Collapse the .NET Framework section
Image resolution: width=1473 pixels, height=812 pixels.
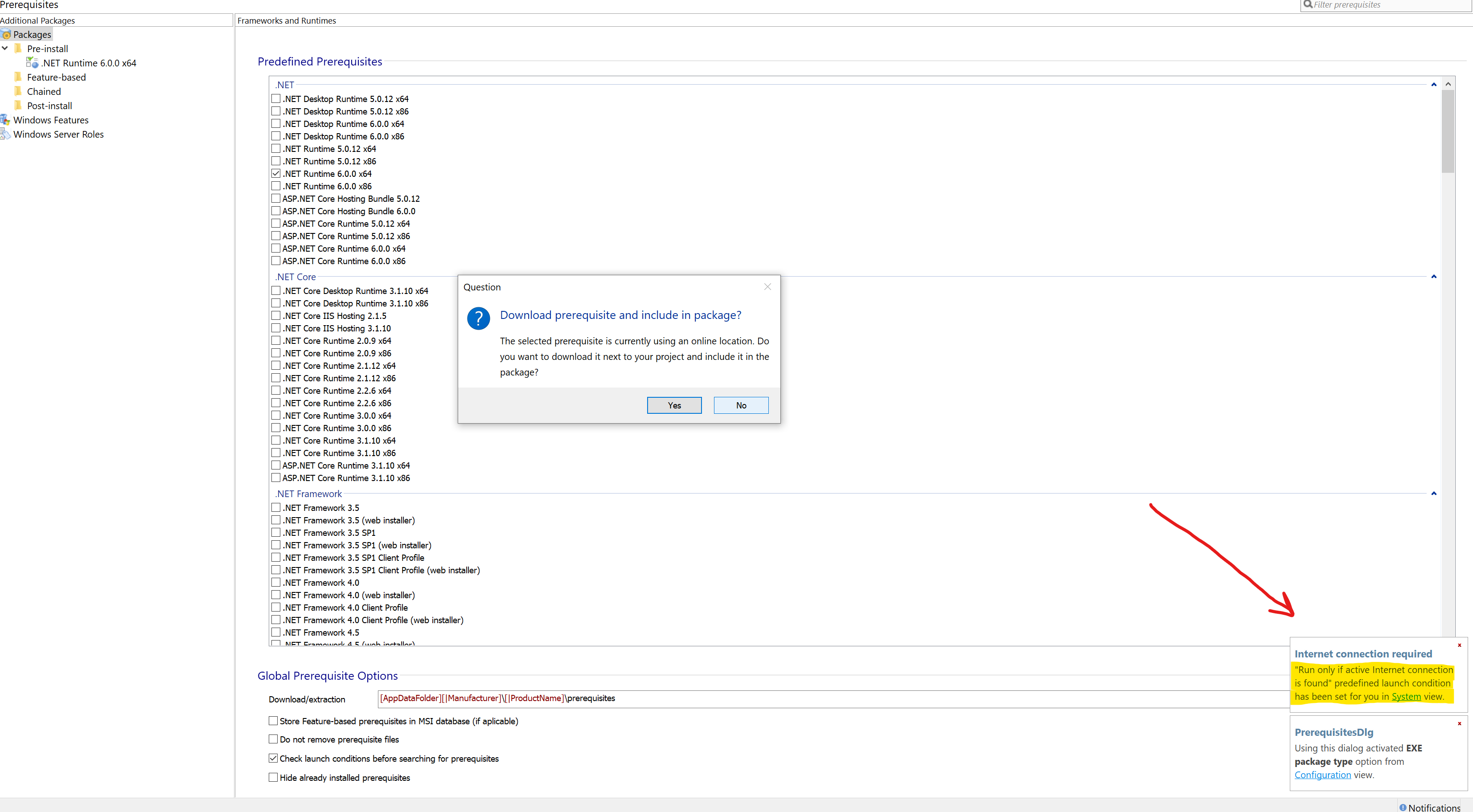coord(1433,493)
